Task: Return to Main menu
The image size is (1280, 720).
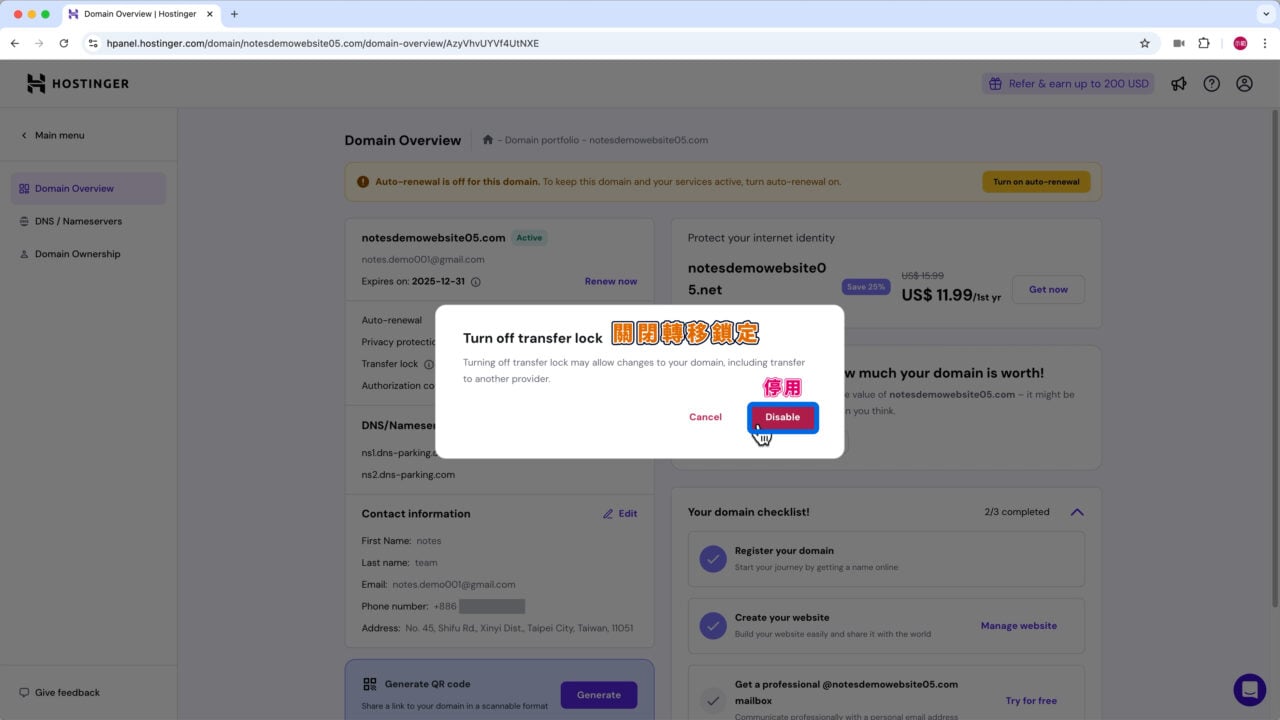Action: pos(50,135)
